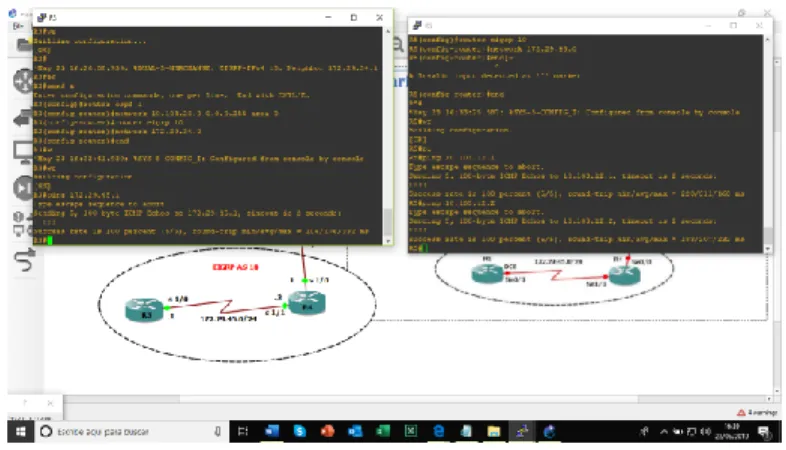Click the magnifier zoom icon in GNS3 toolbar
The height and width of the screenshot is (450, 786).
(x=399, y=45)
